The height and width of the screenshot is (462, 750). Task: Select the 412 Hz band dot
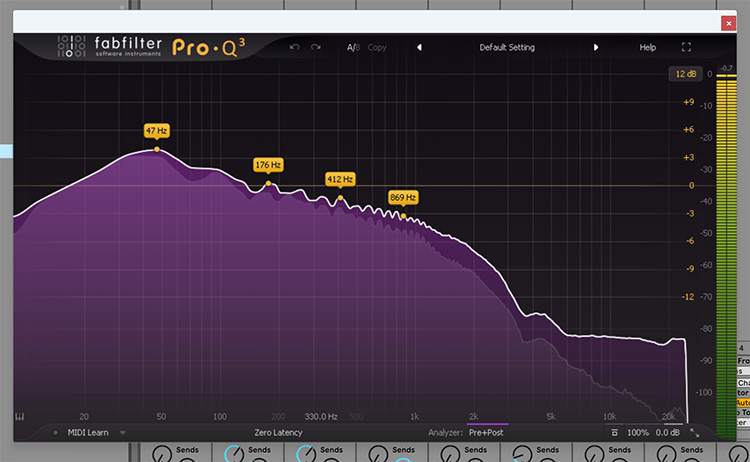341,198
